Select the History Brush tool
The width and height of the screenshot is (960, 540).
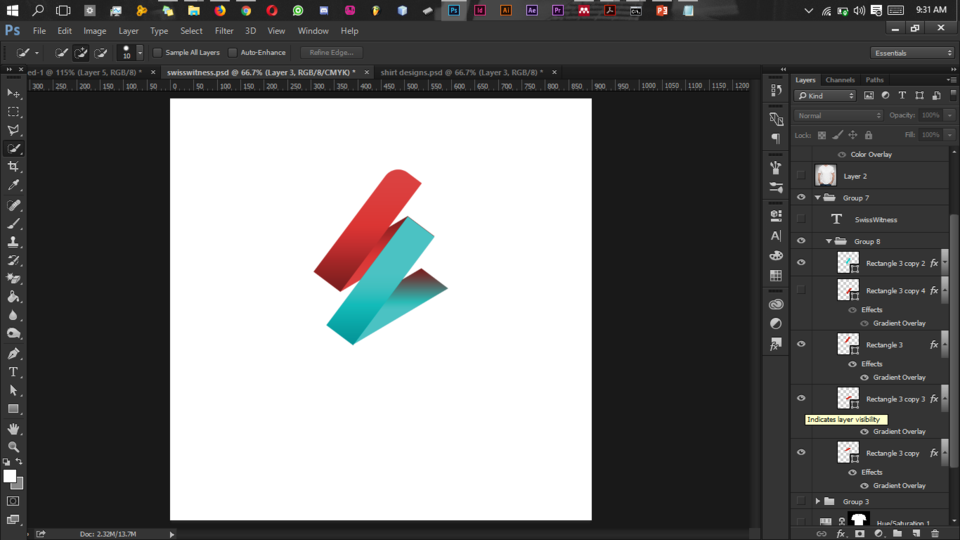tap(13, 260)
